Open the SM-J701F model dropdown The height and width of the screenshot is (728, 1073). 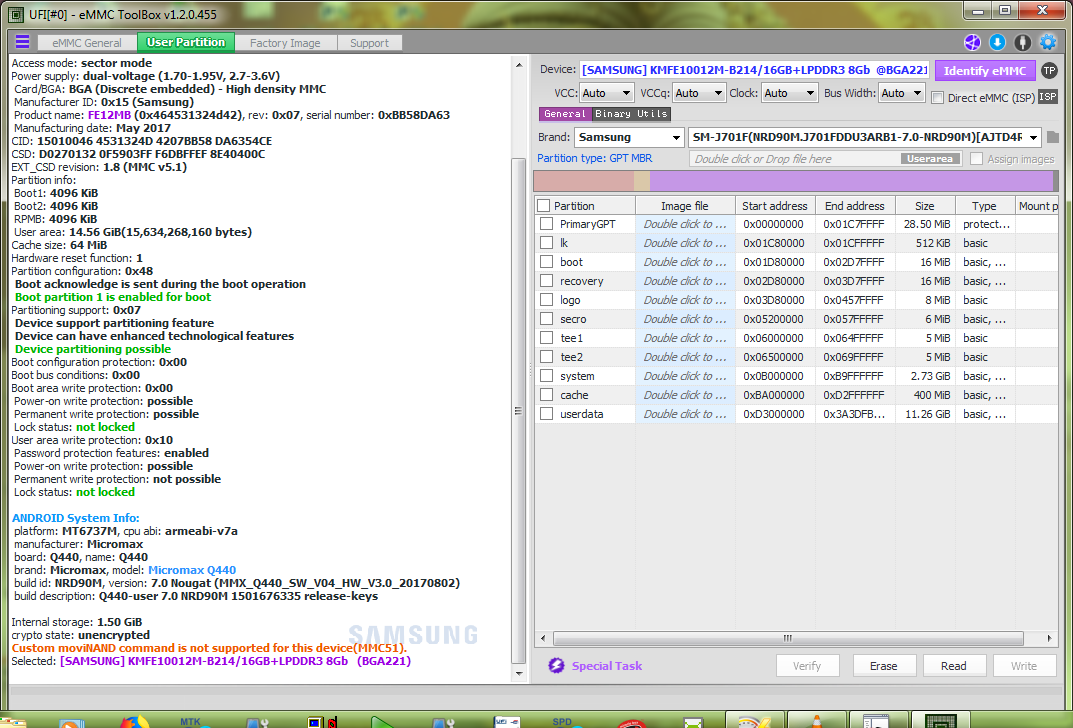[x=864, y=138]
